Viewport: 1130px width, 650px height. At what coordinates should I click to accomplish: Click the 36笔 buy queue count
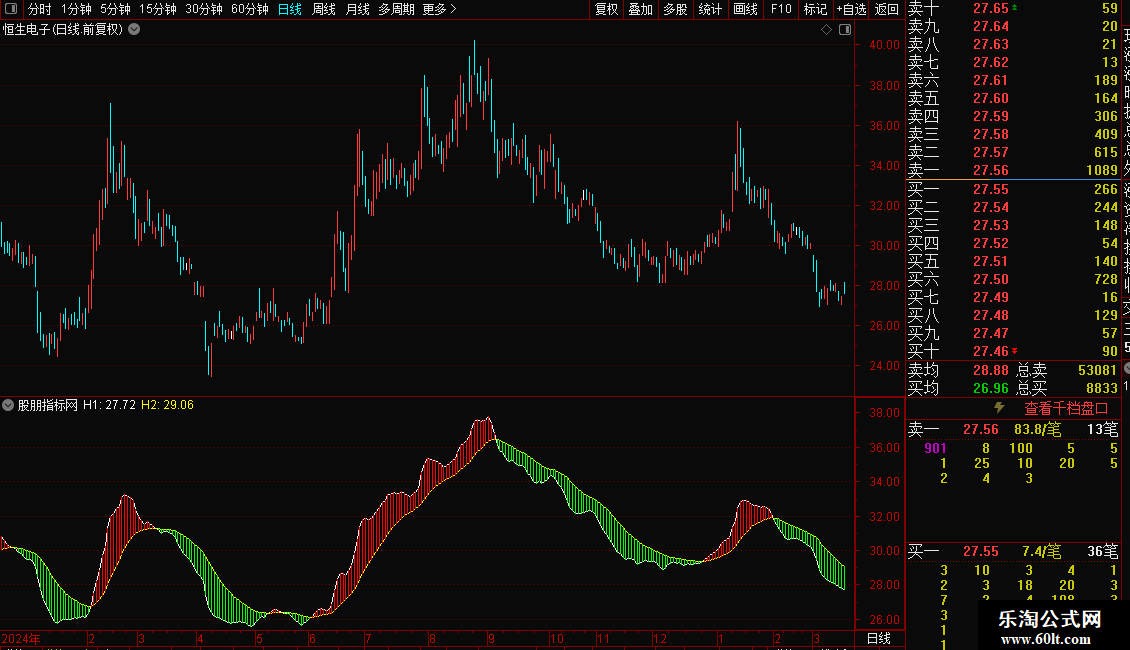(1103, 551)
